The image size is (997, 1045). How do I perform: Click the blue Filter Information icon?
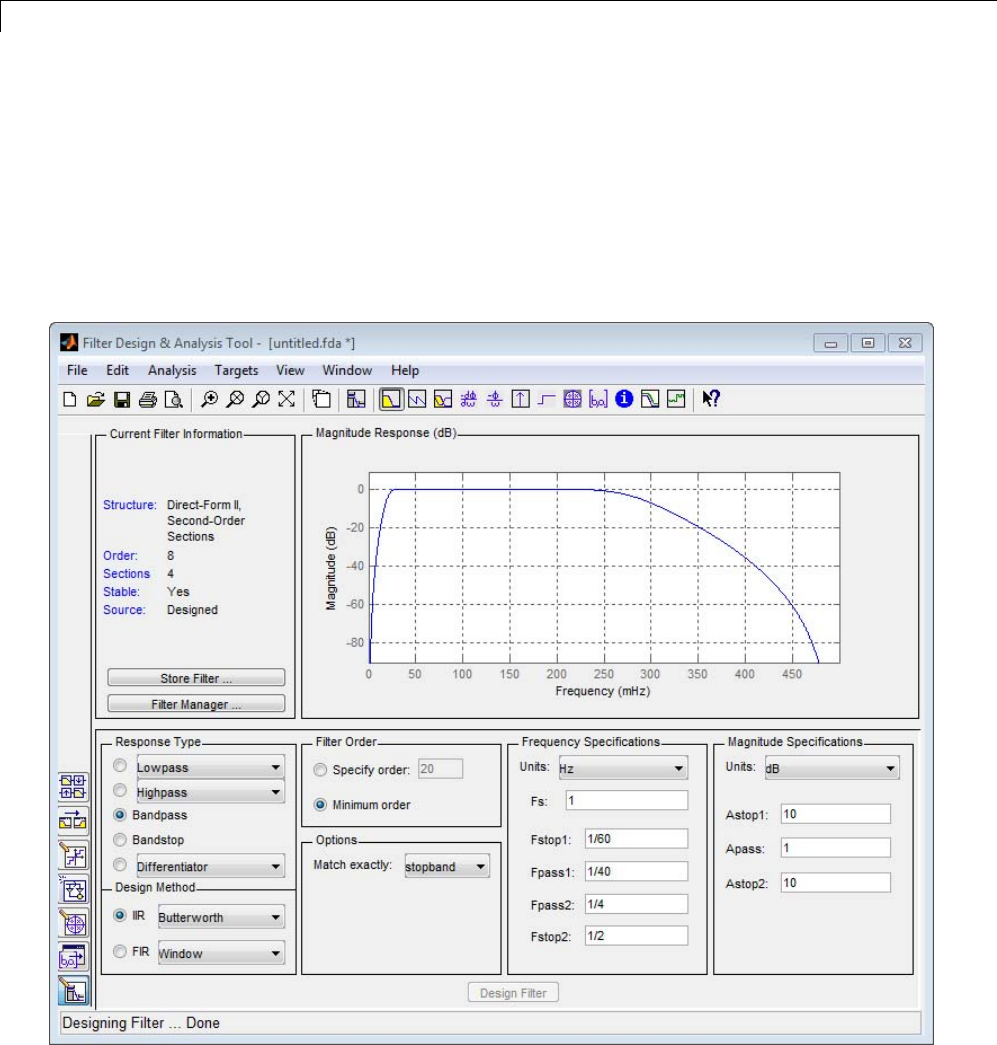pyautogui.click(x=624, y=399)
